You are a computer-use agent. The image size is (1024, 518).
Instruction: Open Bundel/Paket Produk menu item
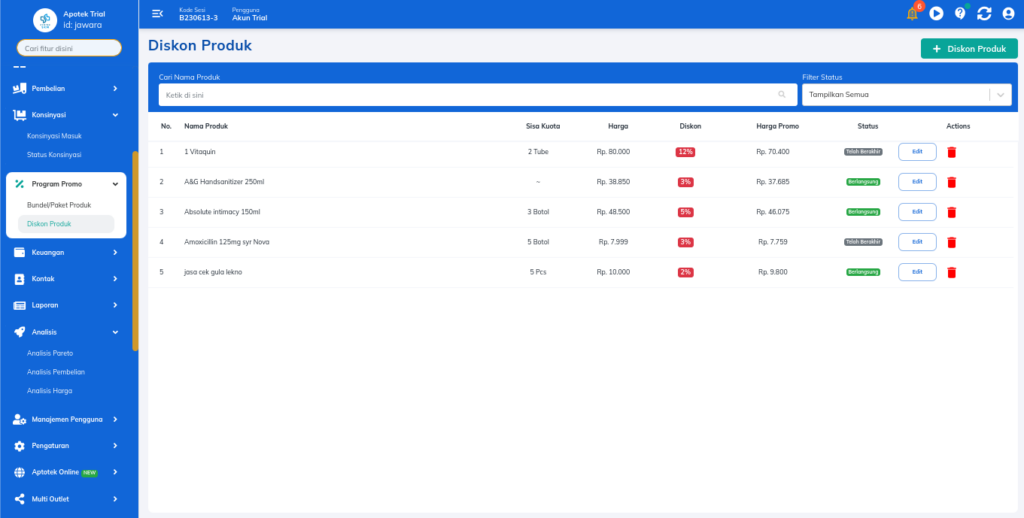59,205
